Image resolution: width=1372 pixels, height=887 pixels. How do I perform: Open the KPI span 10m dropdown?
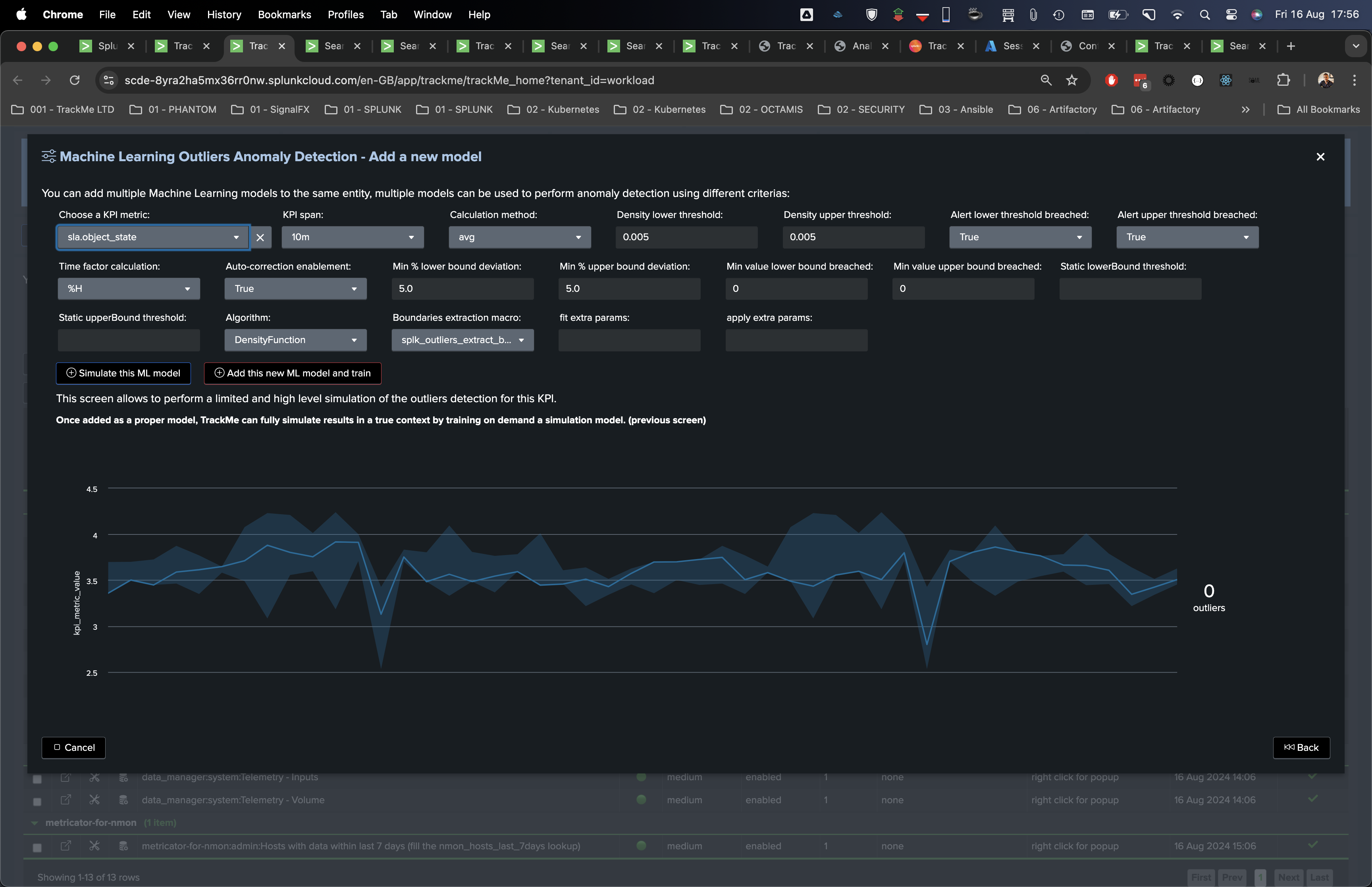353,237
